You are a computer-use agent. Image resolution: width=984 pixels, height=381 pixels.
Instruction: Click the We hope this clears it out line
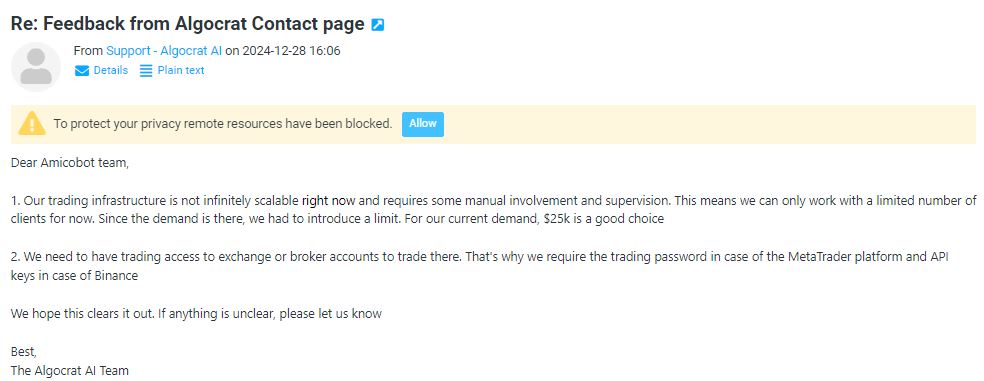click(196, 313)
